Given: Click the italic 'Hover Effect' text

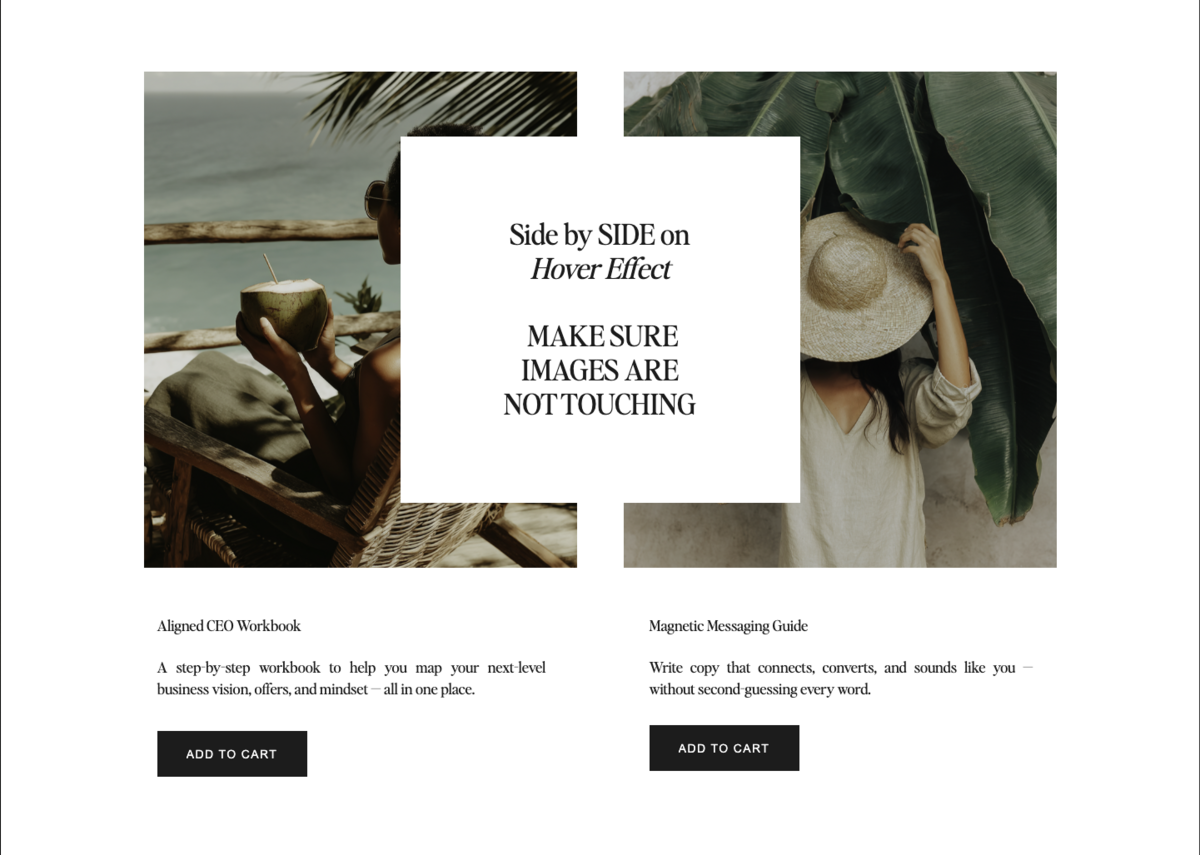Looking at the screenshot, I should [x=600, y=269].
